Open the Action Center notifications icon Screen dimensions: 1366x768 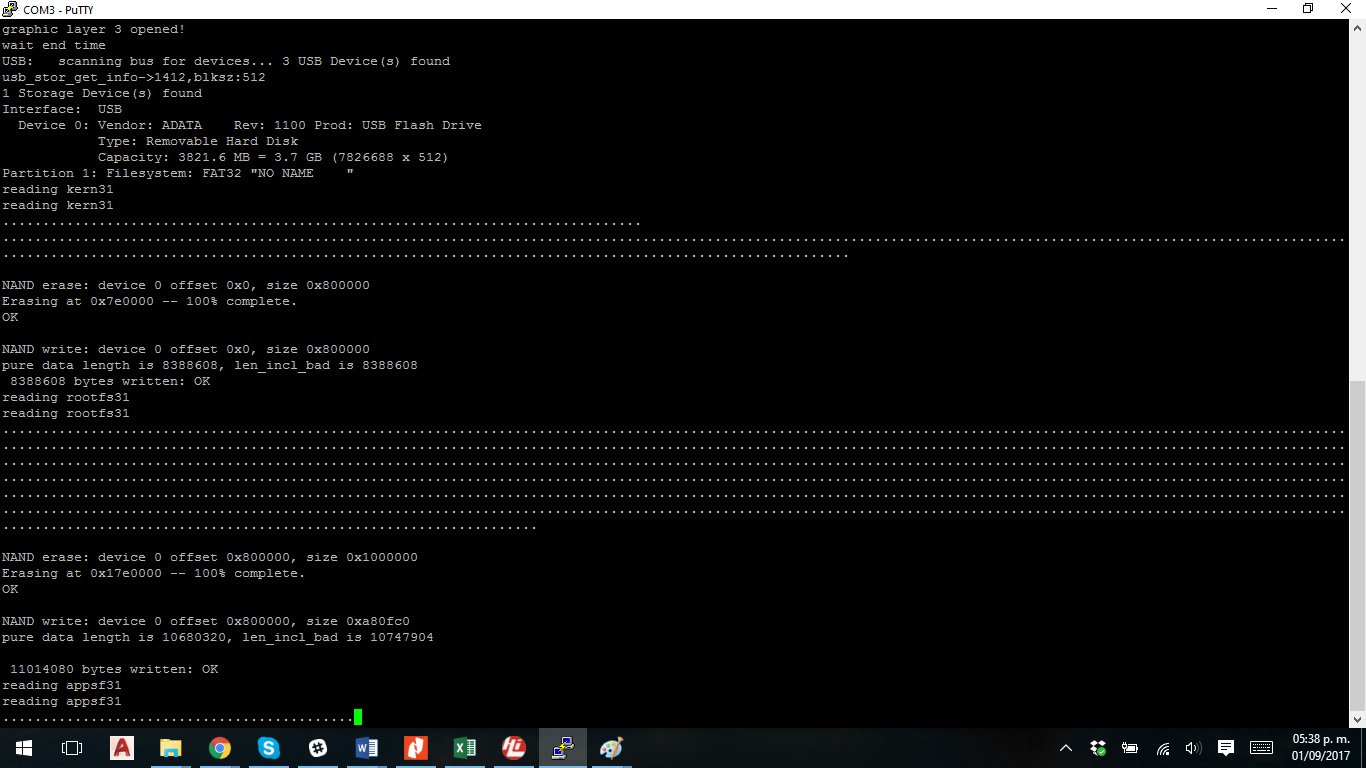click(x=1226, y=748)
